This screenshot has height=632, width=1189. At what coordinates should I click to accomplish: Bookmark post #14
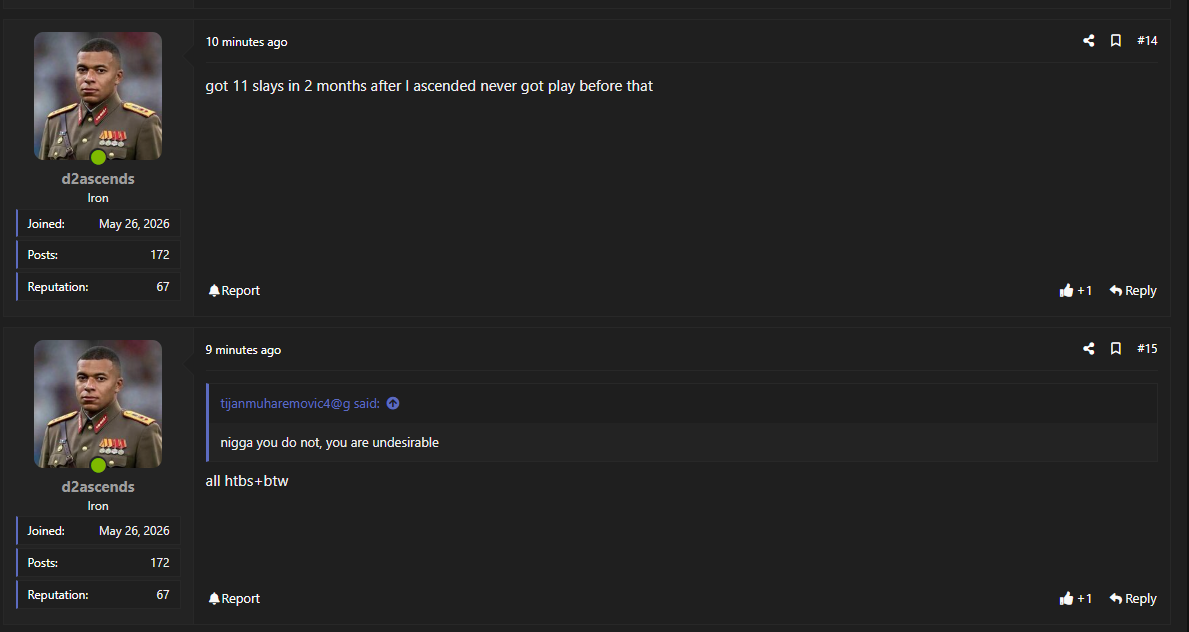click(x=1115, y=41)
